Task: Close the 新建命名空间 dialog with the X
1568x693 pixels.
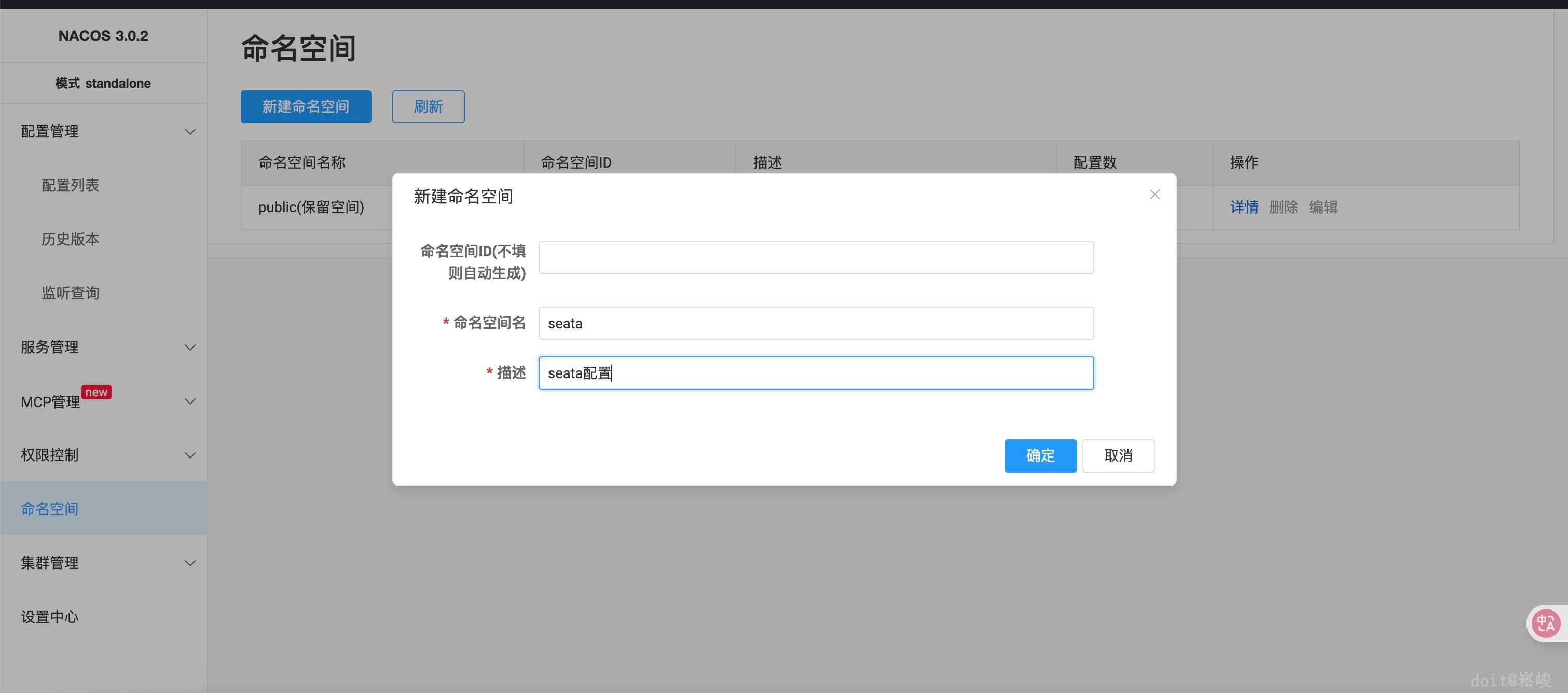Action: click(1154, 194)
